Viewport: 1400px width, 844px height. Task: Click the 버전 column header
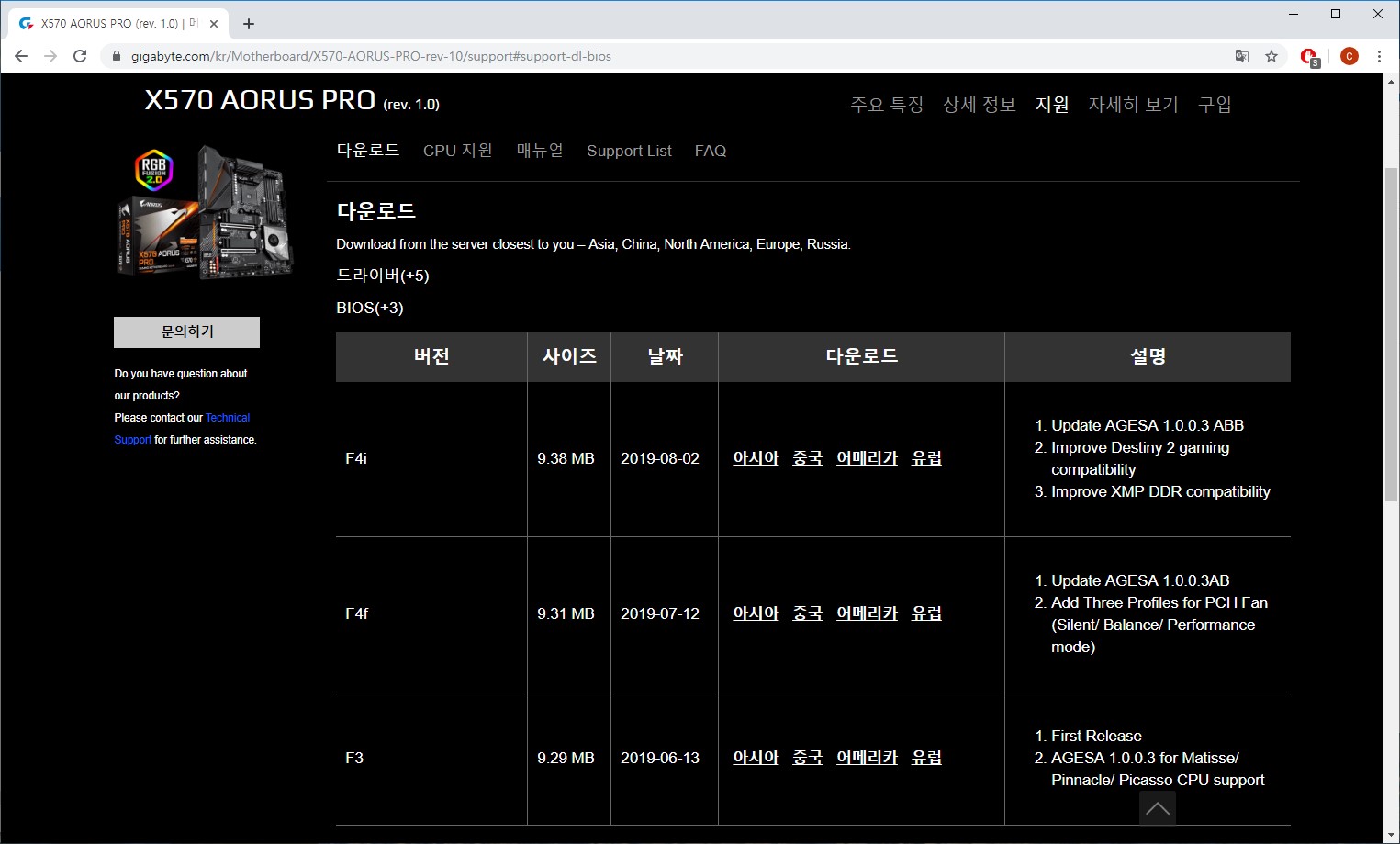(431, 356)
